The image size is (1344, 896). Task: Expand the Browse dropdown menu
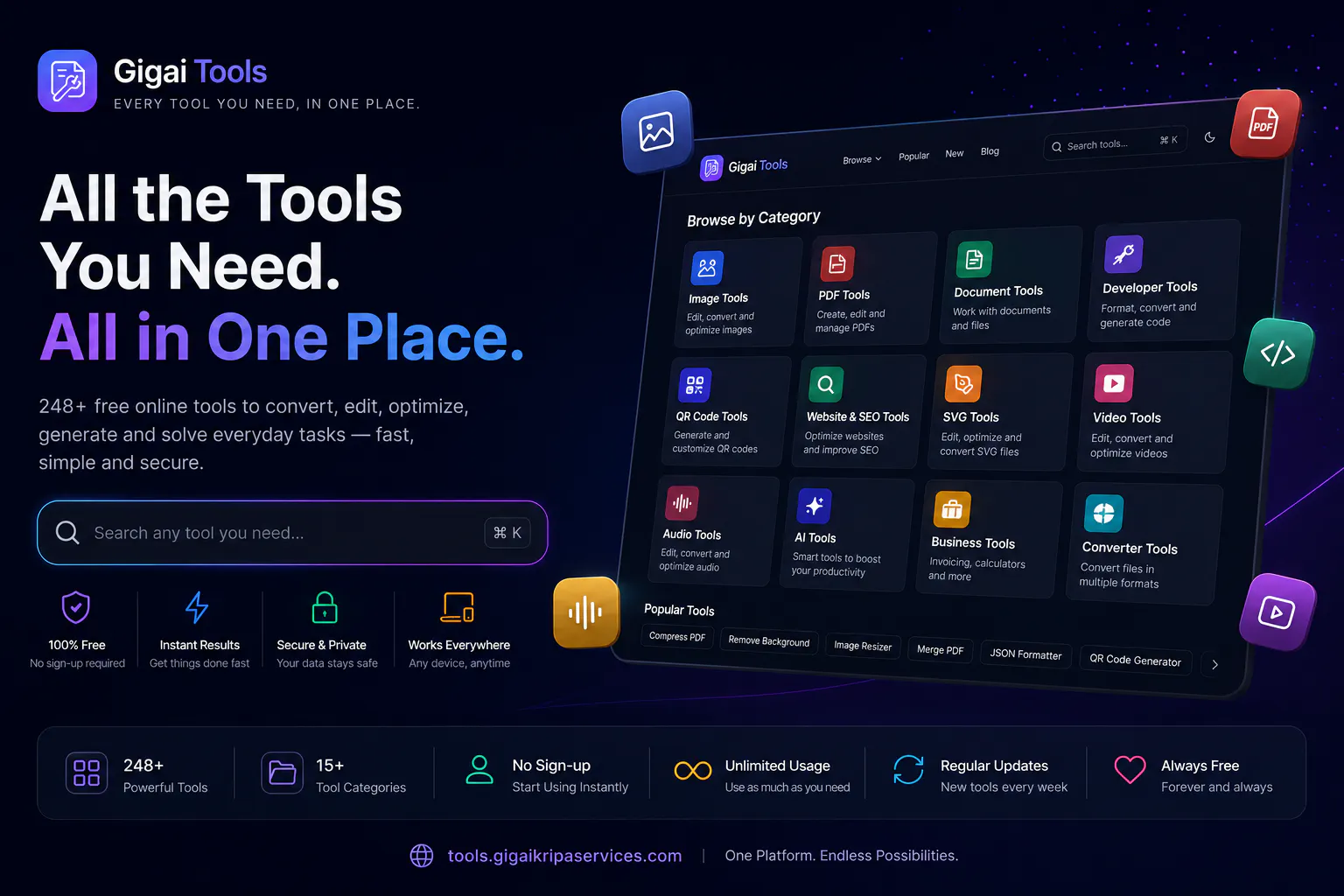tap(862, 159)
